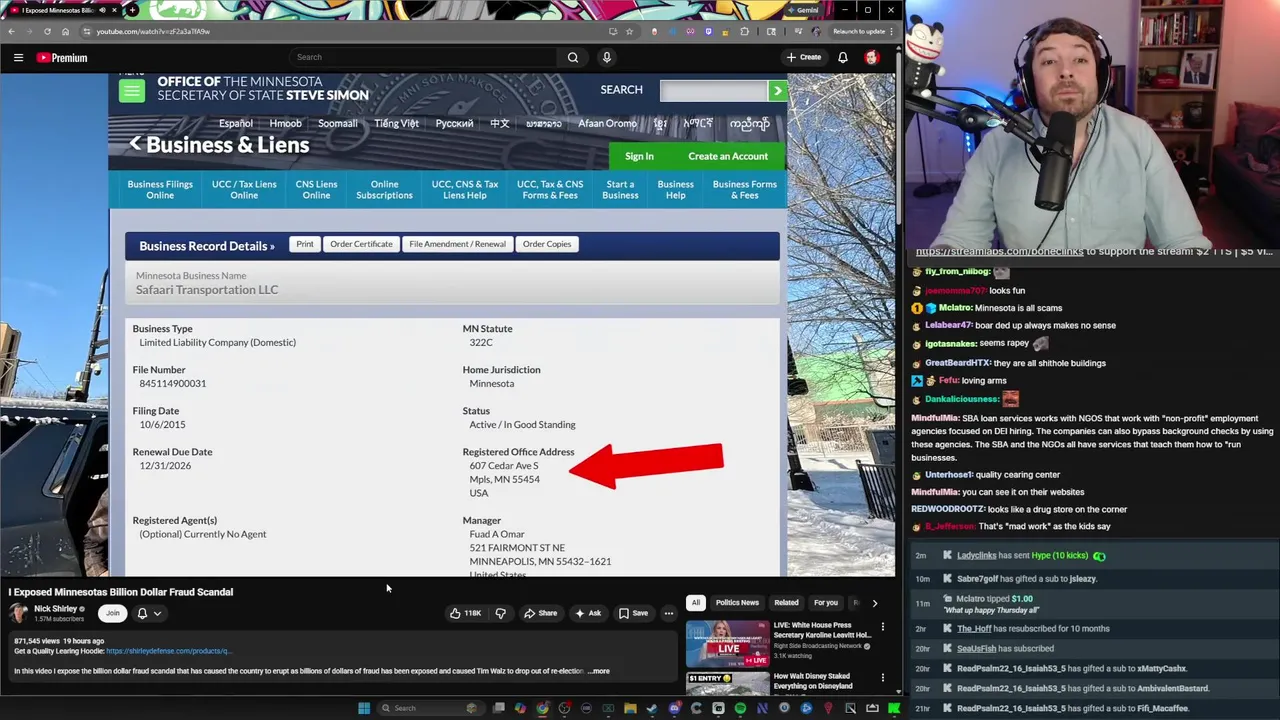Open Online Subscriptions menu item
1280x720 pixels.
click(384, 189)
